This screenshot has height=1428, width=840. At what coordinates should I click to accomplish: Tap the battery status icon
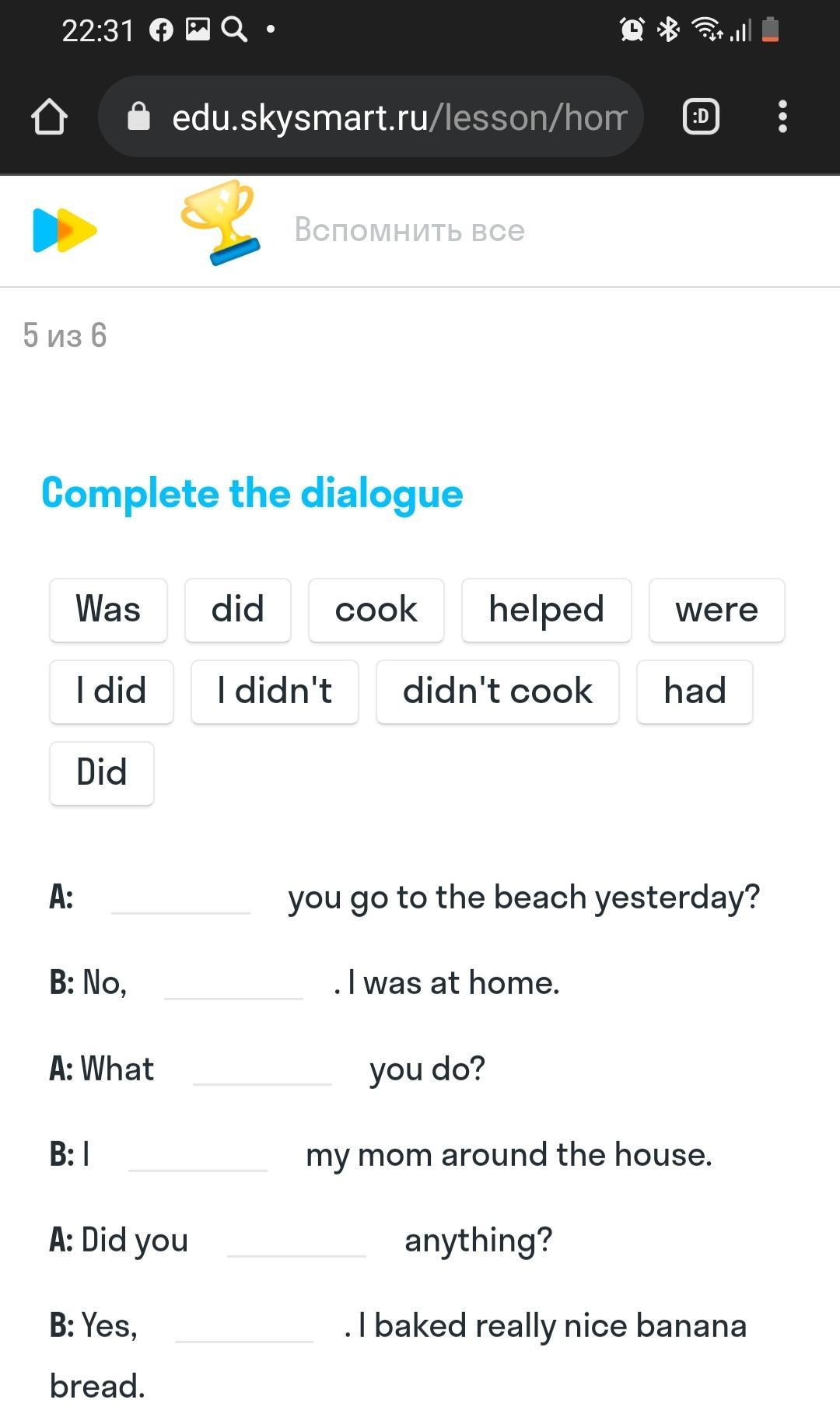point(770,30)
